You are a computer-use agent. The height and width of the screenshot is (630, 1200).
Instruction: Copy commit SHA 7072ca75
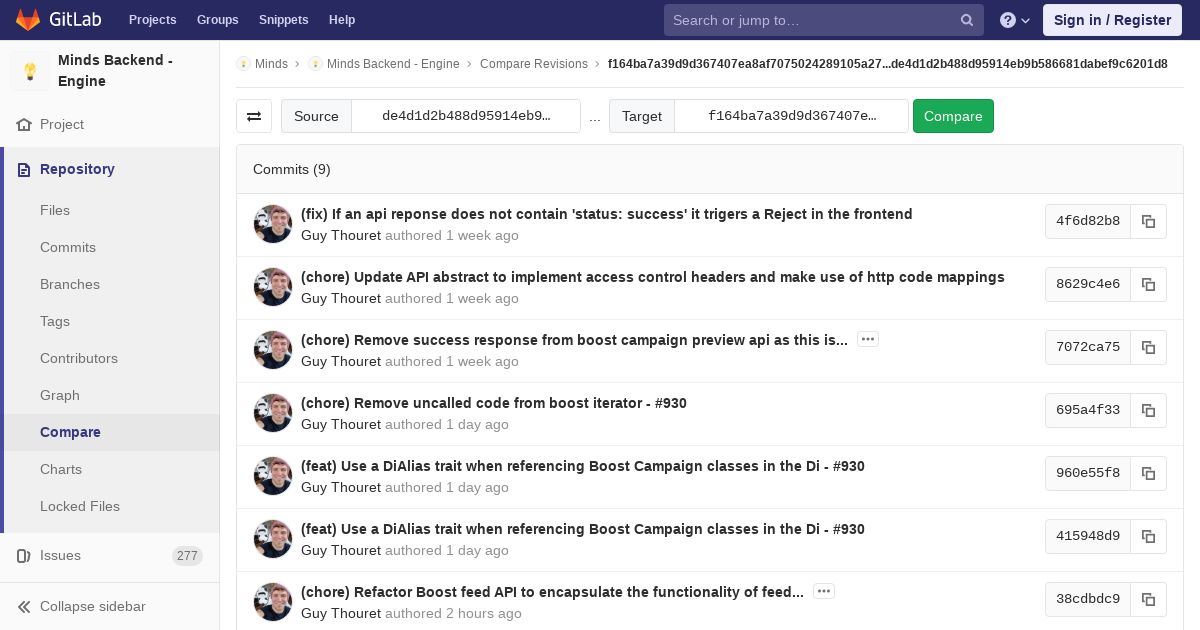click(1148, 347)
